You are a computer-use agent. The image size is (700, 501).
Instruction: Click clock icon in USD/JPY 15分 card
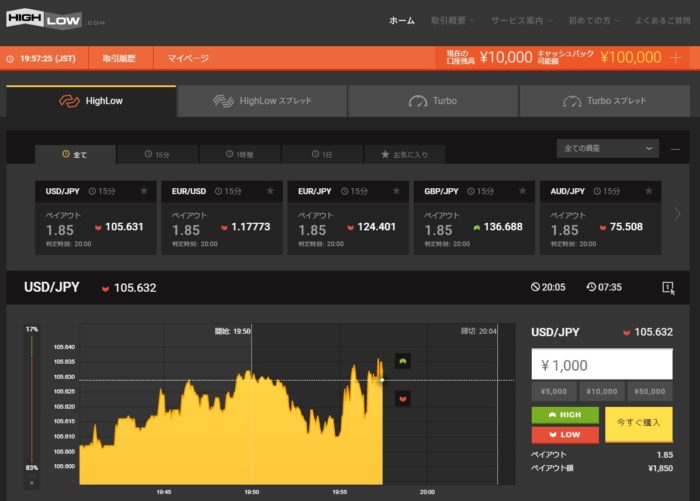92,191
